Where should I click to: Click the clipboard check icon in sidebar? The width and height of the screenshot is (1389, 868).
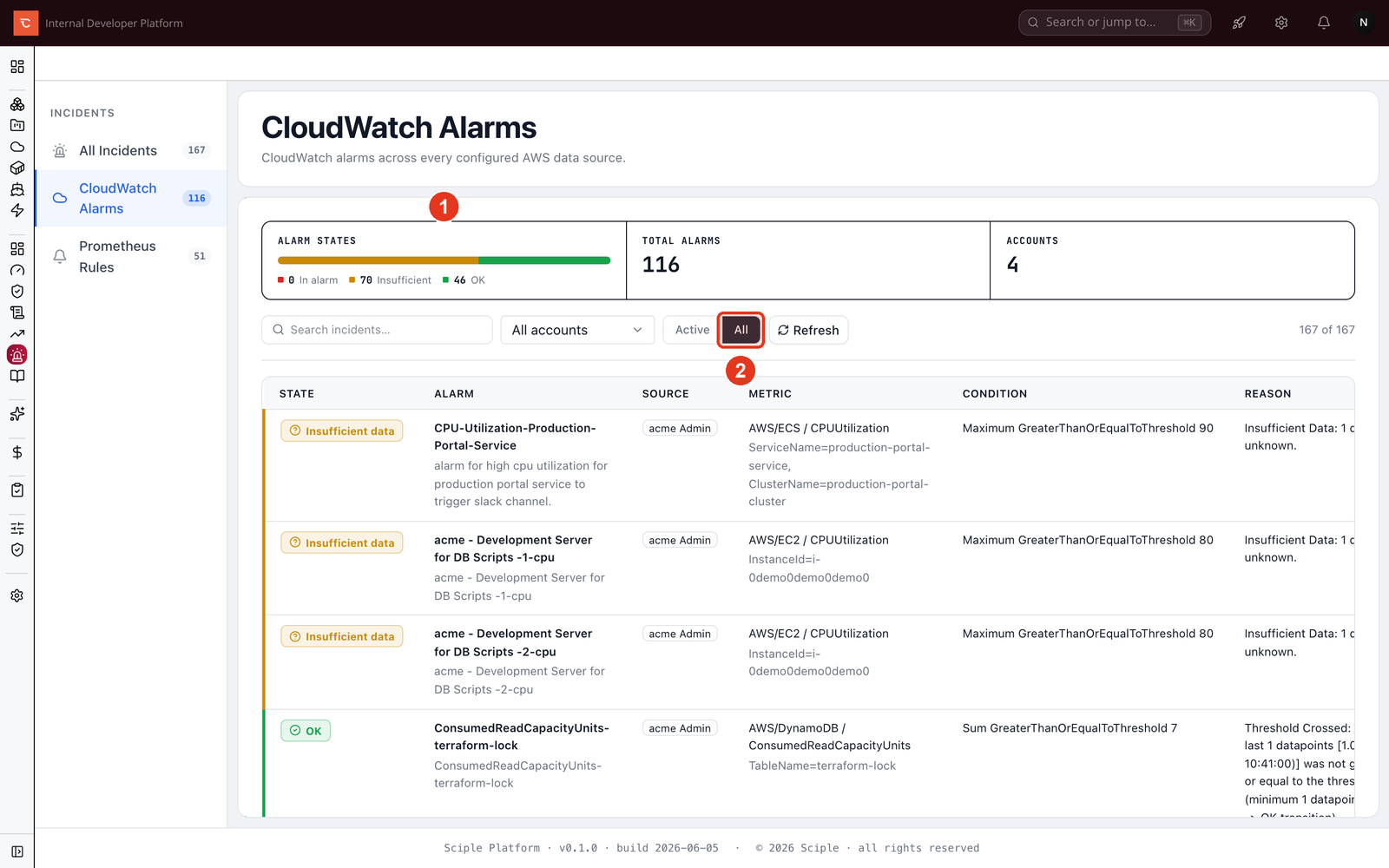[x=17, y=490]
